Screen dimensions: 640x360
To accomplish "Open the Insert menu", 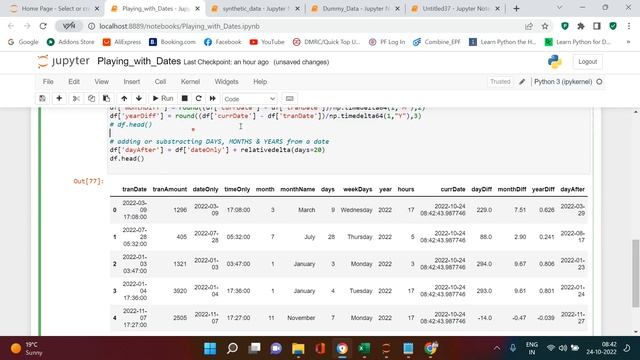I will [131, 82].
